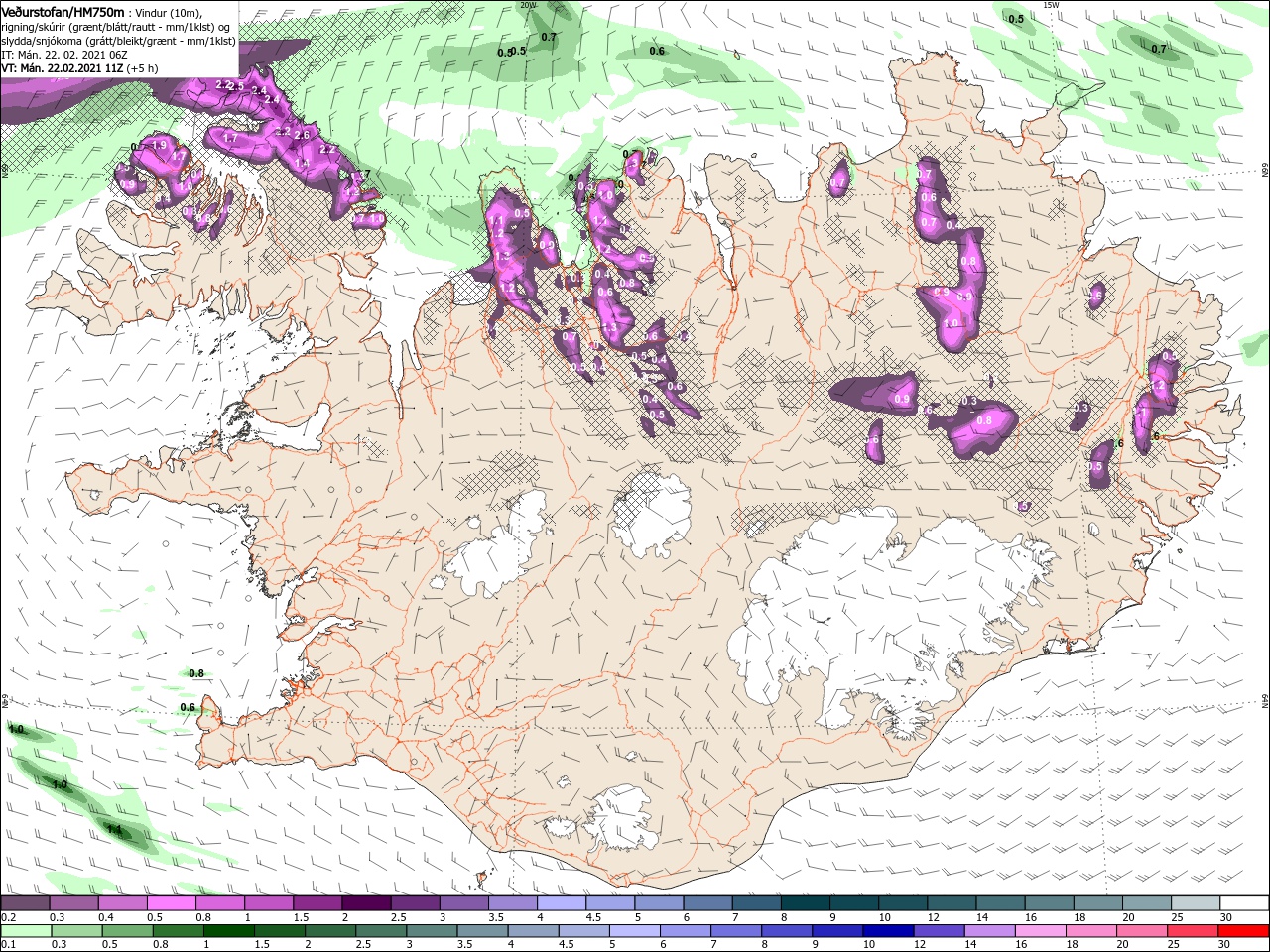Select the rain-row swatch between 14 and 16
Image resolution: width=1270 pixels, height=952 pixels.
[990, 931]
